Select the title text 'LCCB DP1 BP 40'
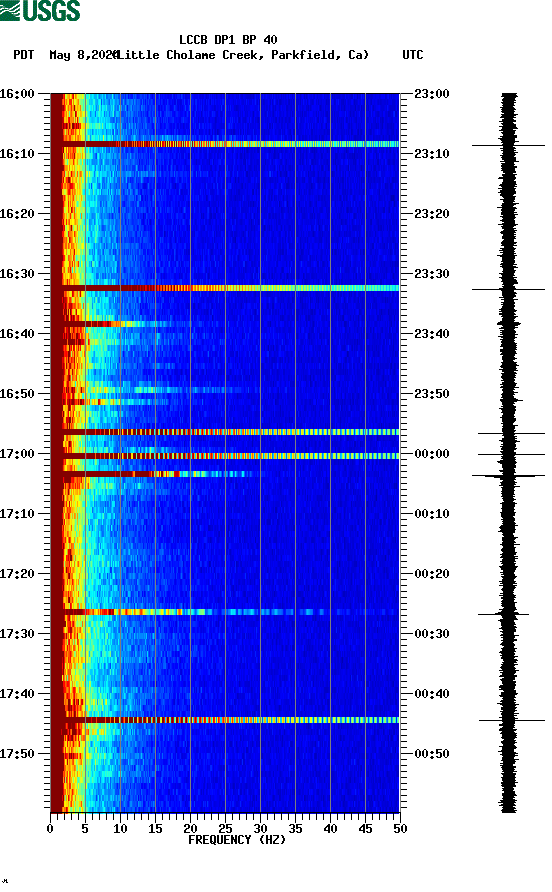Viewport: 552px width, 892px height. pyautogui.click(x=228, y=40)
